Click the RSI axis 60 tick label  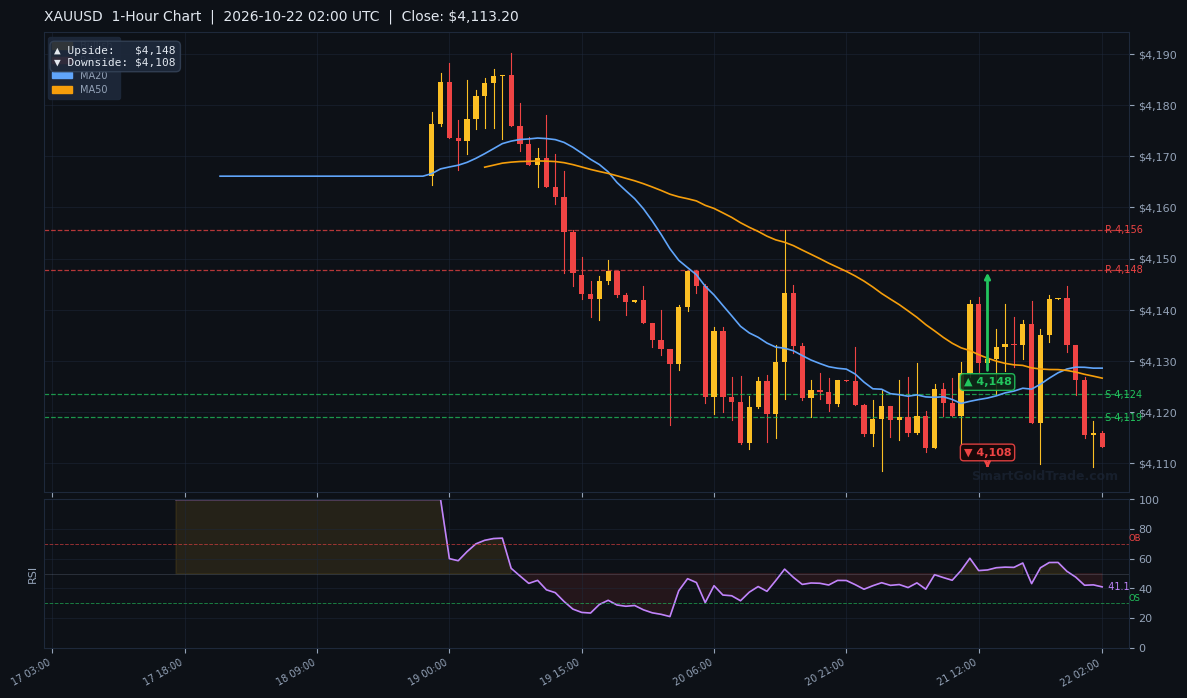pos(1145,559)
